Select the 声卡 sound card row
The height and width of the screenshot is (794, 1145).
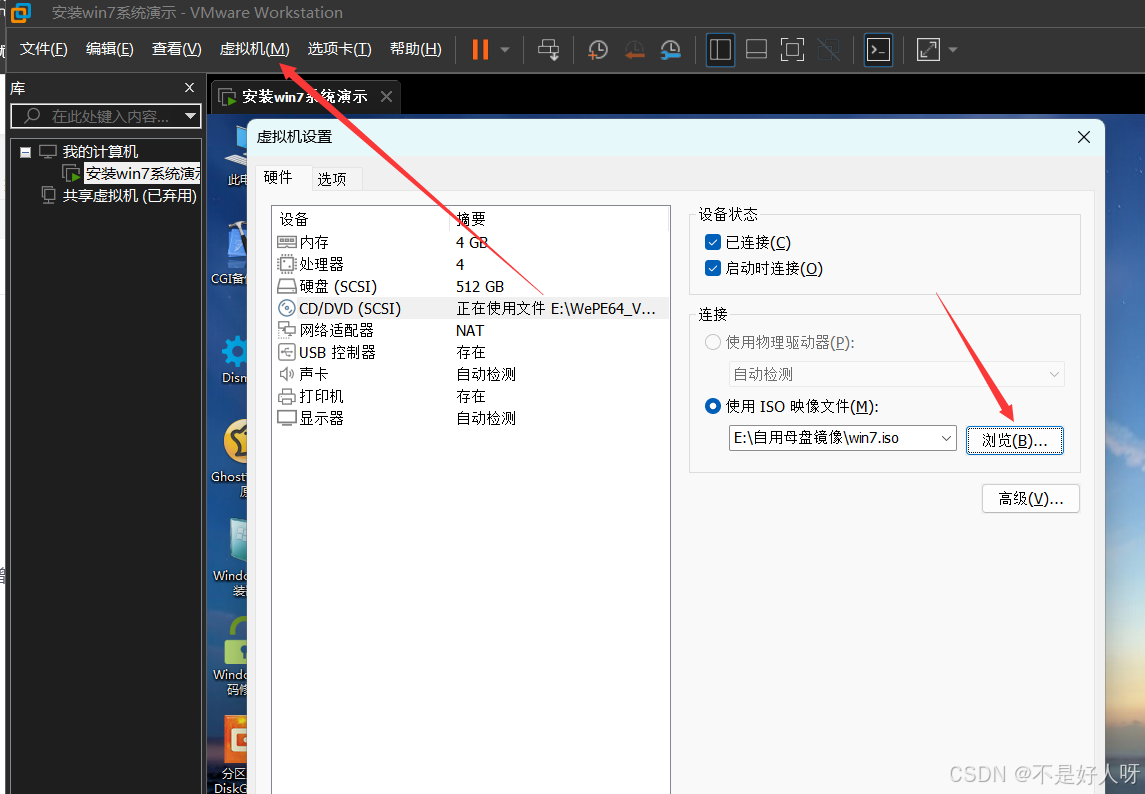click(470, 374)
